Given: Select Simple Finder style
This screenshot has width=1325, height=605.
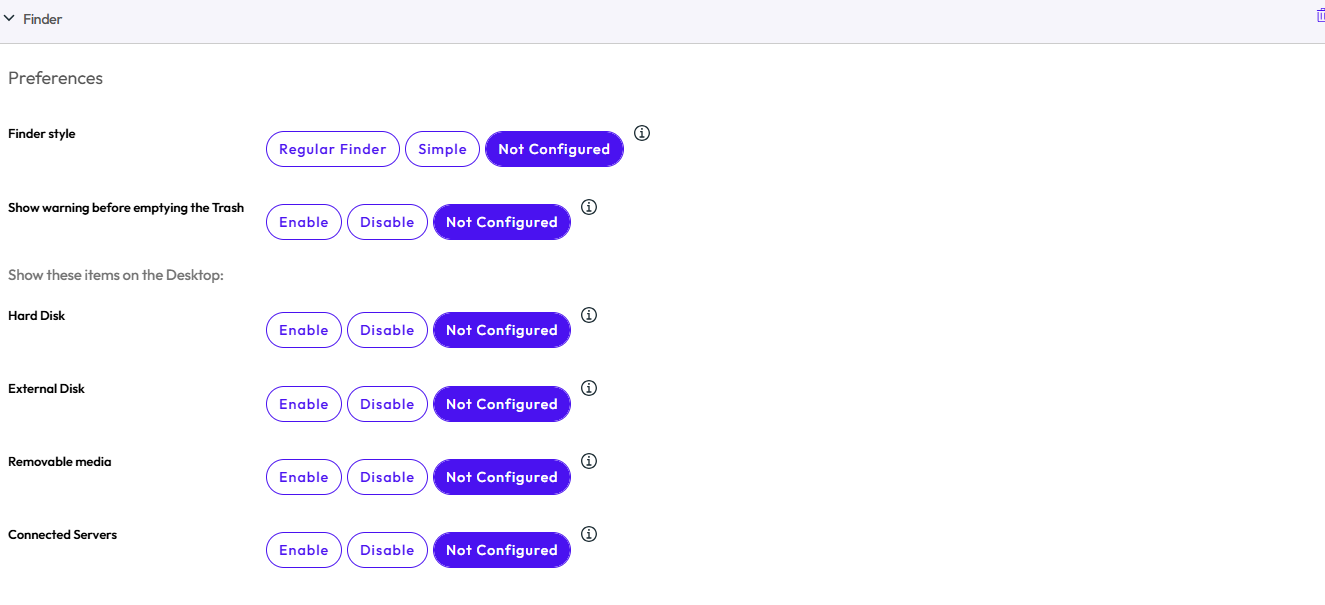Looking at the screenshot, I should (x=442, y=149).
